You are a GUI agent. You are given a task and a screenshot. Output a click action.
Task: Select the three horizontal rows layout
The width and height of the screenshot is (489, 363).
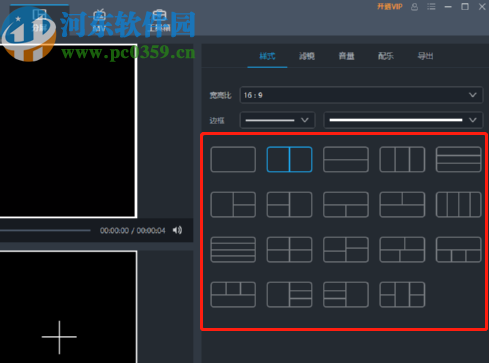click(x=458, y=159)
